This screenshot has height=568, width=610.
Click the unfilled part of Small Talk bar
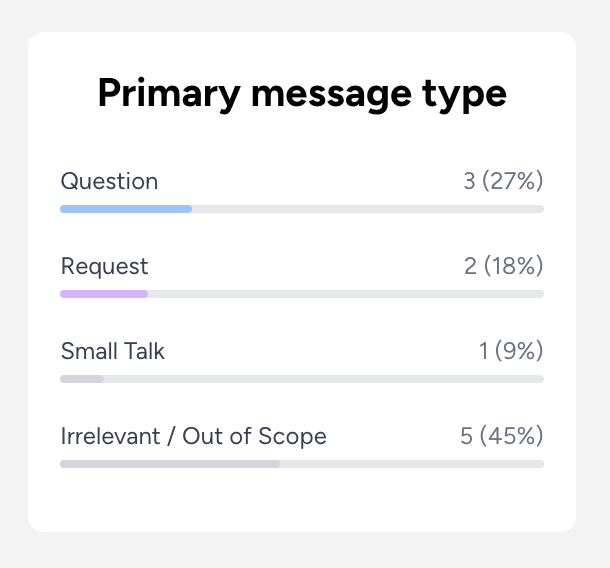(x=324, y=379)
